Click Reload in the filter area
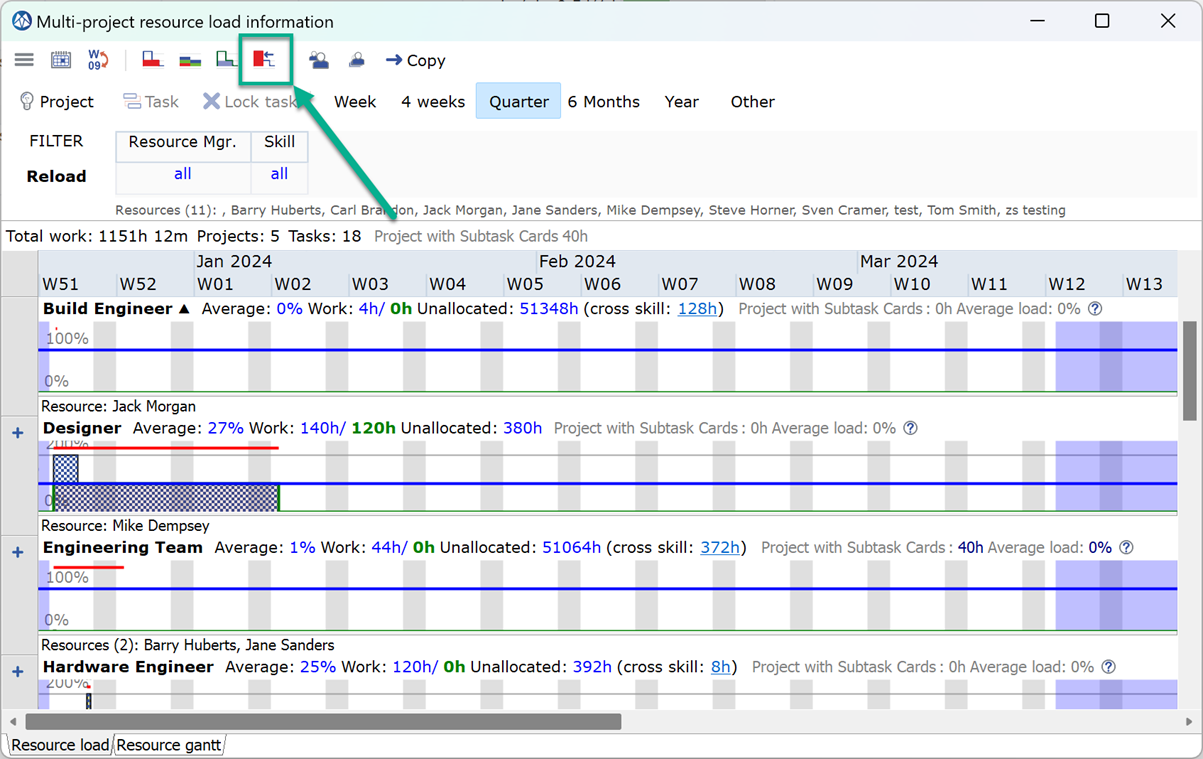This screenshot has width=1203, height=759. pyautogui.click(x=56, y=176)
